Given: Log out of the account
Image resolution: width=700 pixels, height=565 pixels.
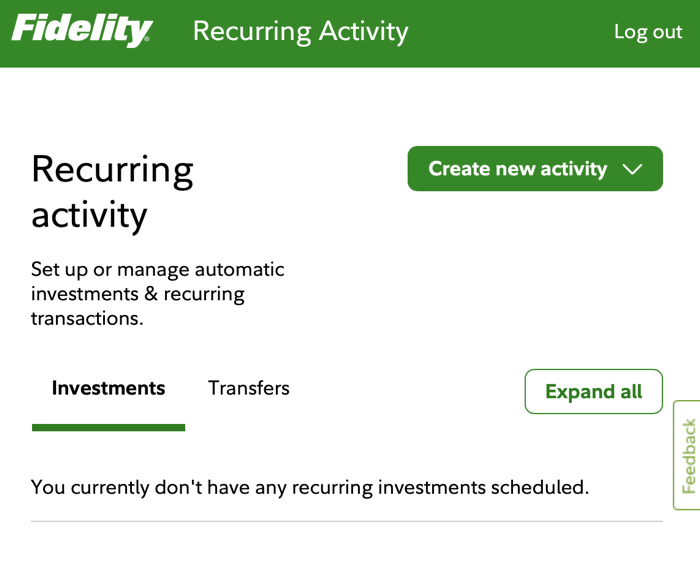Looking at the screenshot, I should [648, 31].
